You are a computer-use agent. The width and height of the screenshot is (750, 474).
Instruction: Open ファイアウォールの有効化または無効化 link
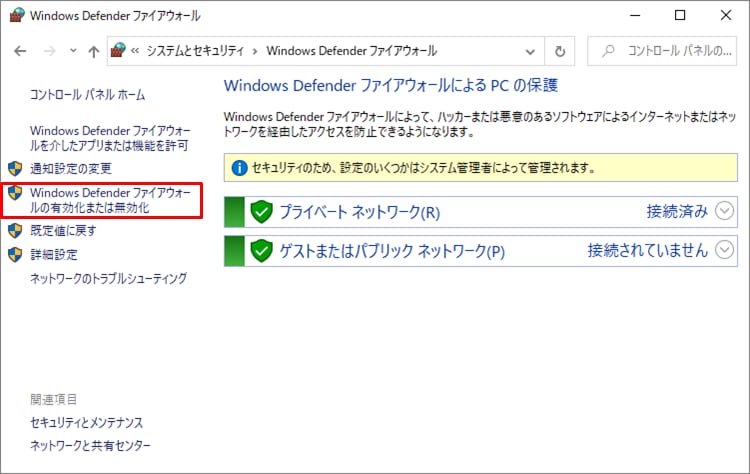[110, 200]
